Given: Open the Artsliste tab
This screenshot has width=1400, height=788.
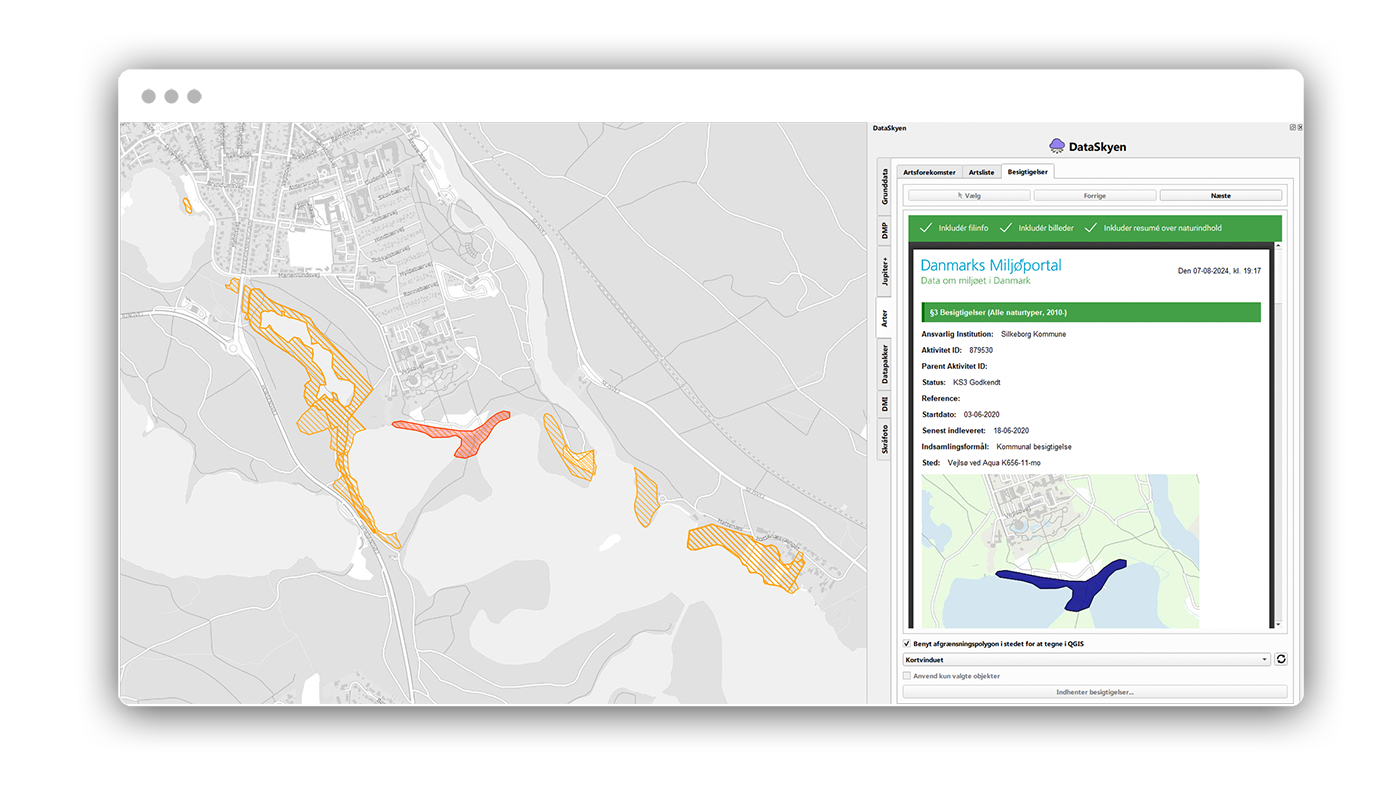Looking at the screenshot, I should 981,172.
